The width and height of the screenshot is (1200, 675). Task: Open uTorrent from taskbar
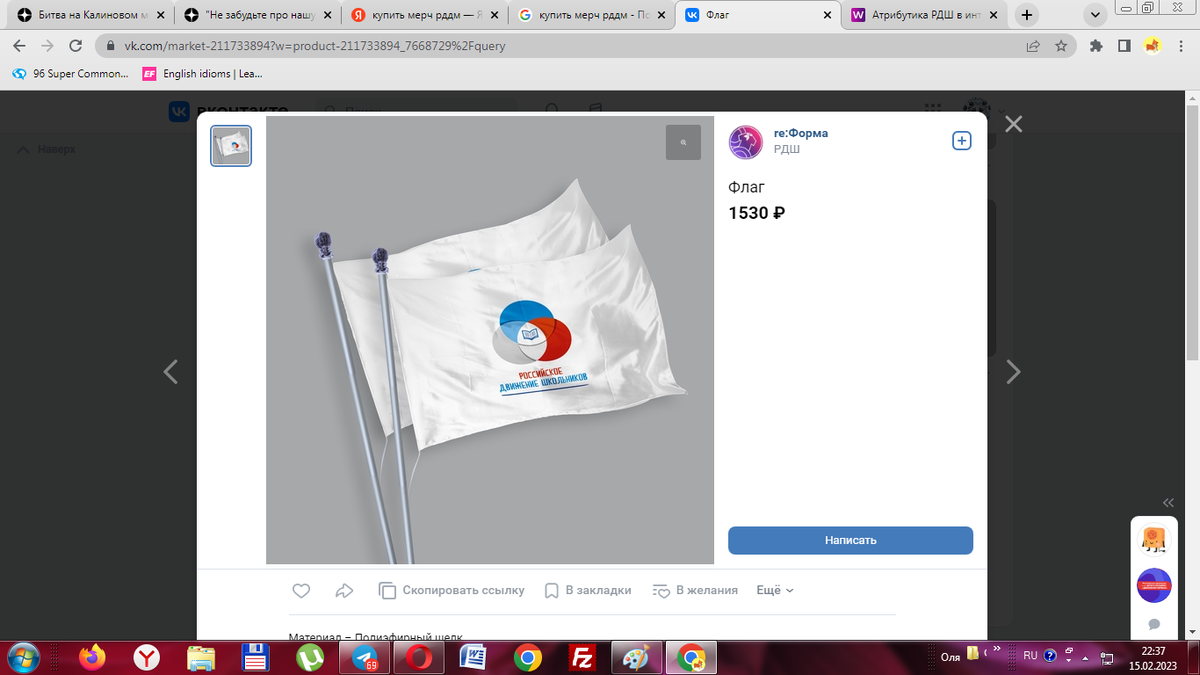pos(309,657)
